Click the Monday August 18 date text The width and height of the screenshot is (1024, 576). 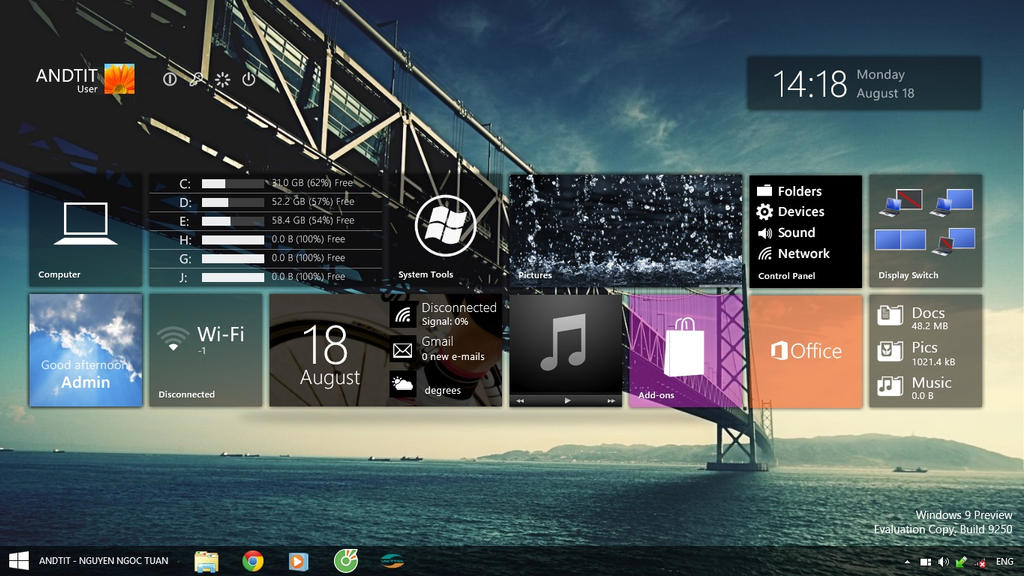(885, 84)
